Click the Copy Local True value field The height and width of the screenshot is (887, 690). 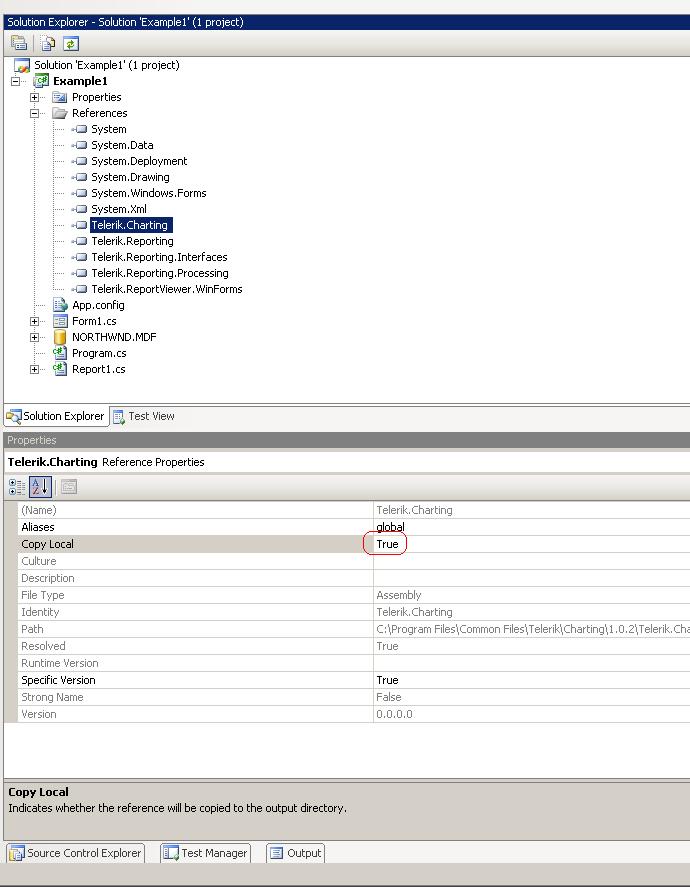[532, 544]
